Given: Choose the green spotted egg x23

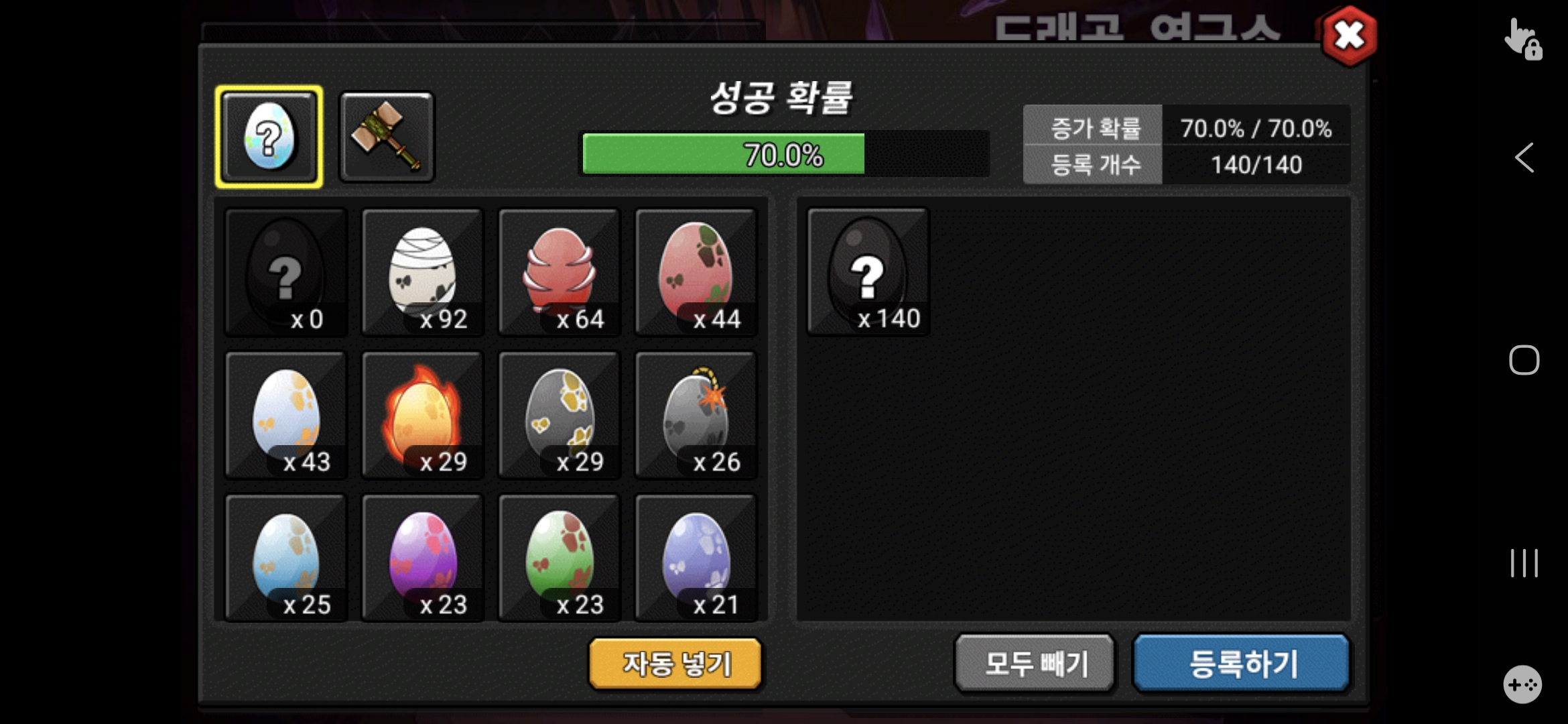Looking at the screenshot, I should (x=559, y=558).
